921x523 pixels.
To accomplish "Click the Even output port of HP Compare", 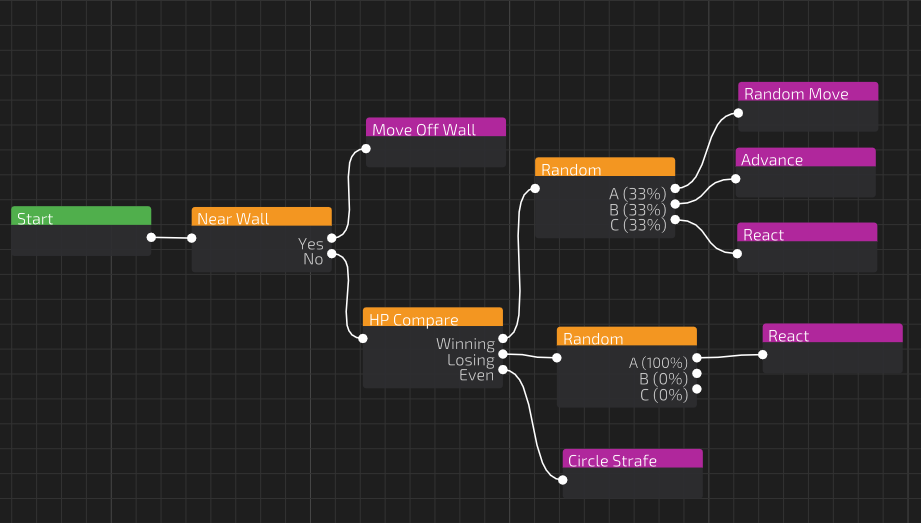I will [x=503, y=370].
